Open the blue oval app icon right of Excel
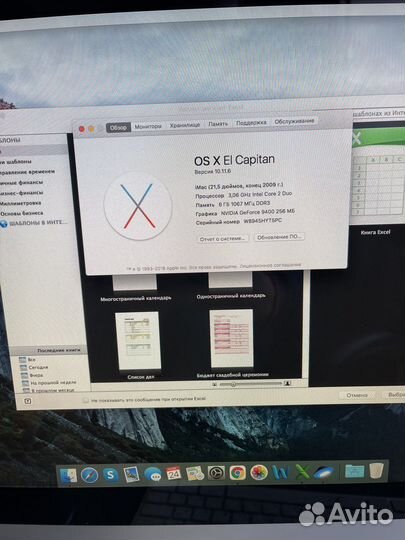The width and height of the screenshot is (405, 540). [323, 472]
